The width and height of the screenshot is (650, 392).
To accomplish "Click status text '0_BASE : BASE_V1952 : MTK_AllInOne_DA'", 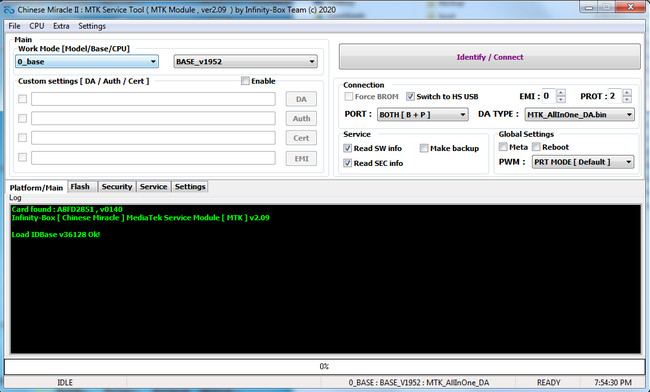I will pos(419,382).
